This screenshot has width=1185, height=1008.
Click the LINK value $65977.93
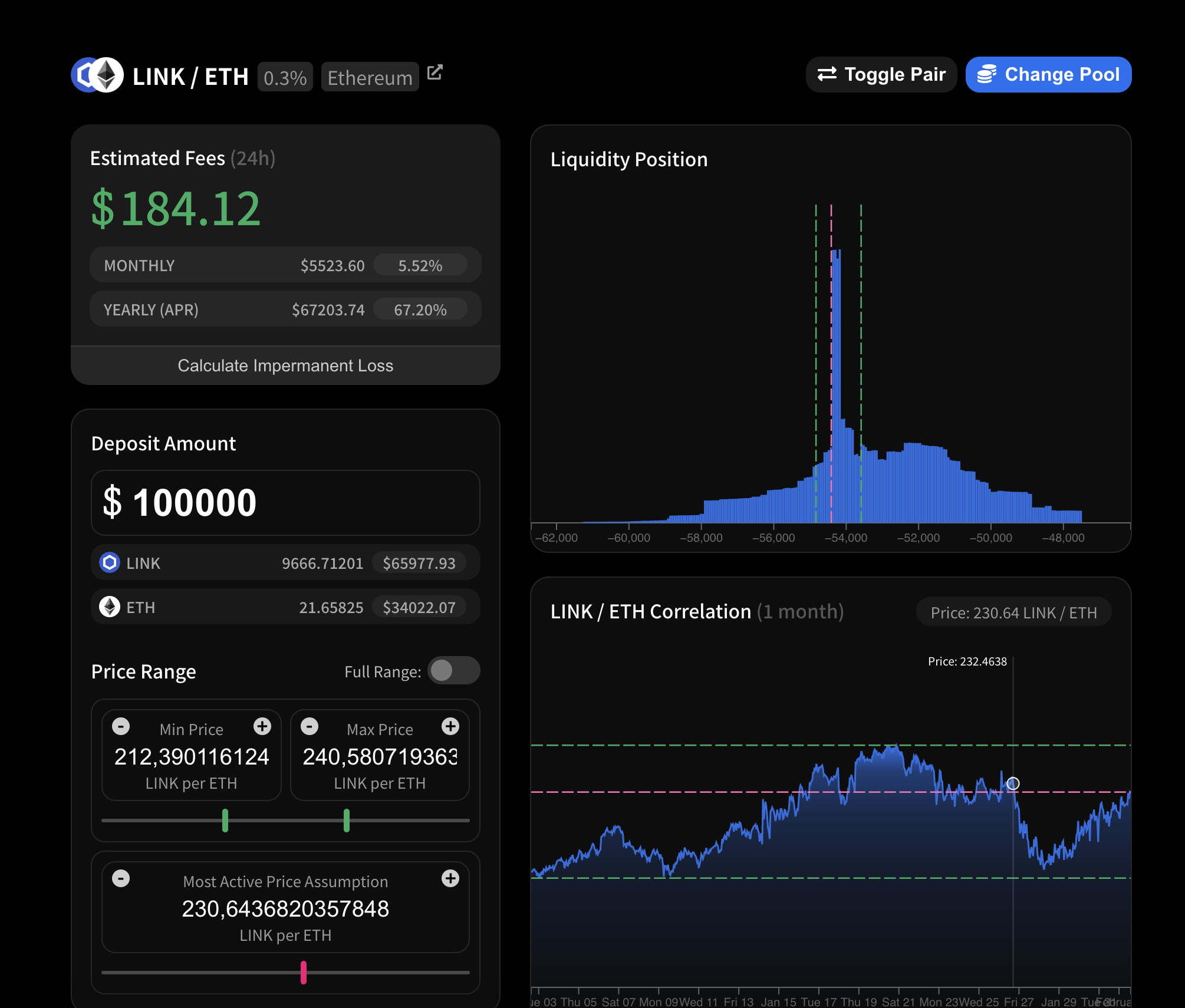pos(419,563)
